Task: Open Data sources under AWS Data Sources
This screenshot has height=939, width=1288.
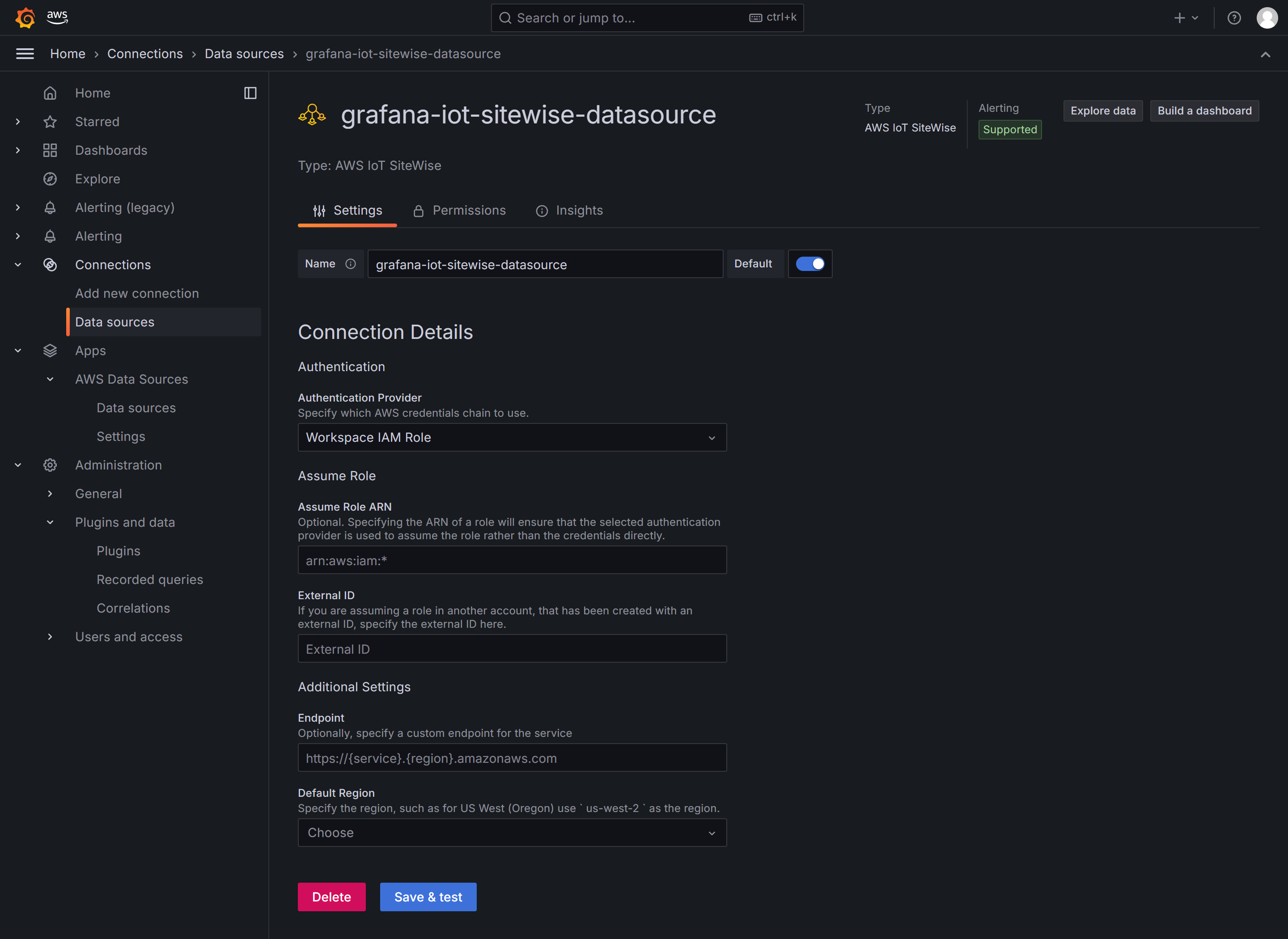Action: (x=136, y=407)
